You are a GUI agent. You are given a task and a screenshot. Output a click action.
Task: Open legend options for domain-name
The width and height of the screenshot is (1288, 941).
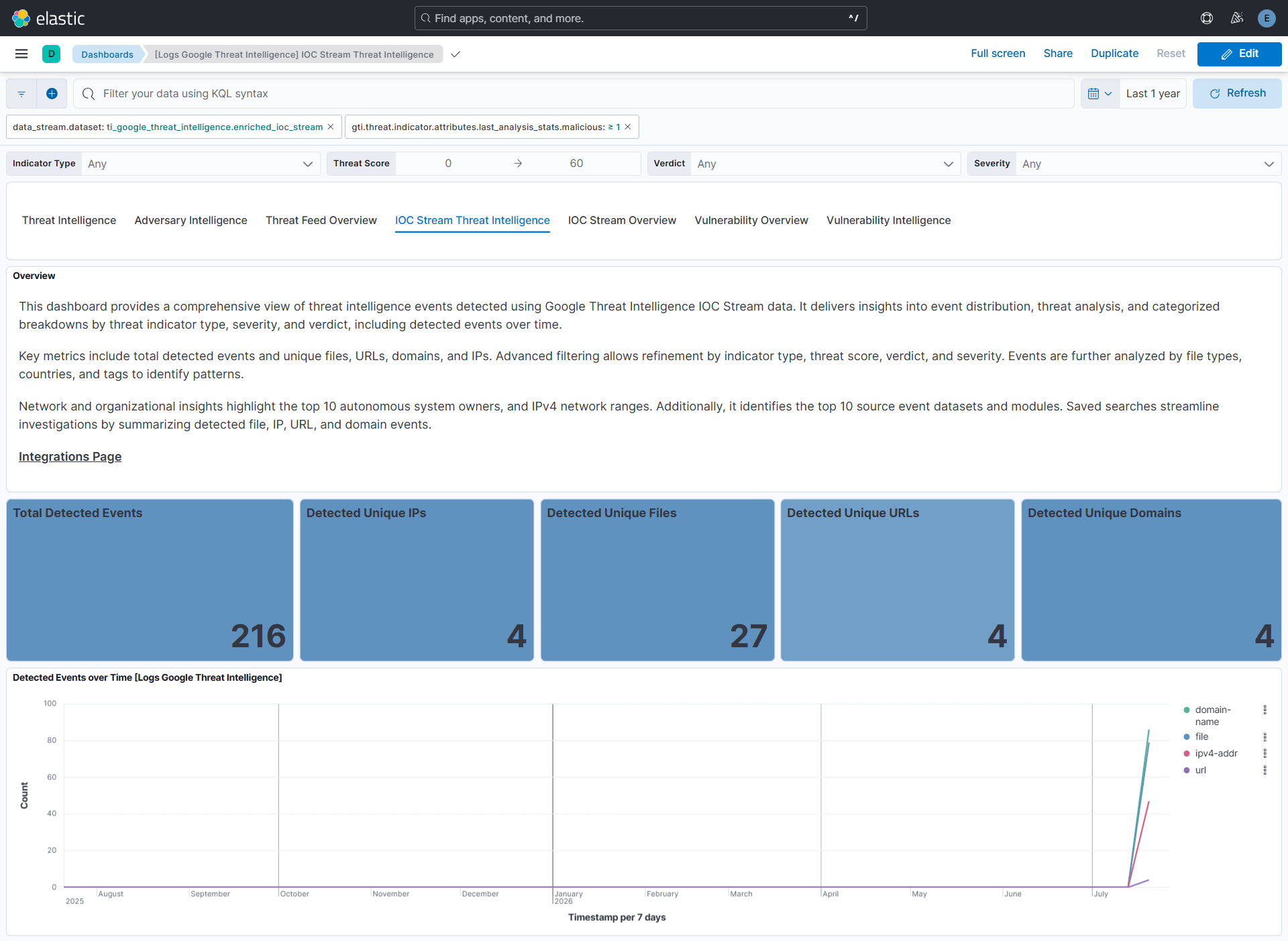pos(1265,710)
